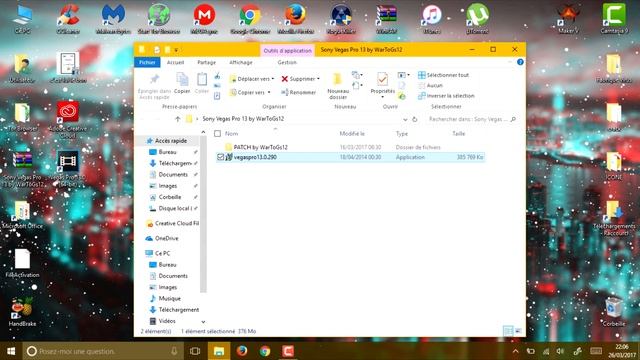This screenshot has width=640, height=360.
Task: Sort by the Taille column header
Action: coord(458,133)
